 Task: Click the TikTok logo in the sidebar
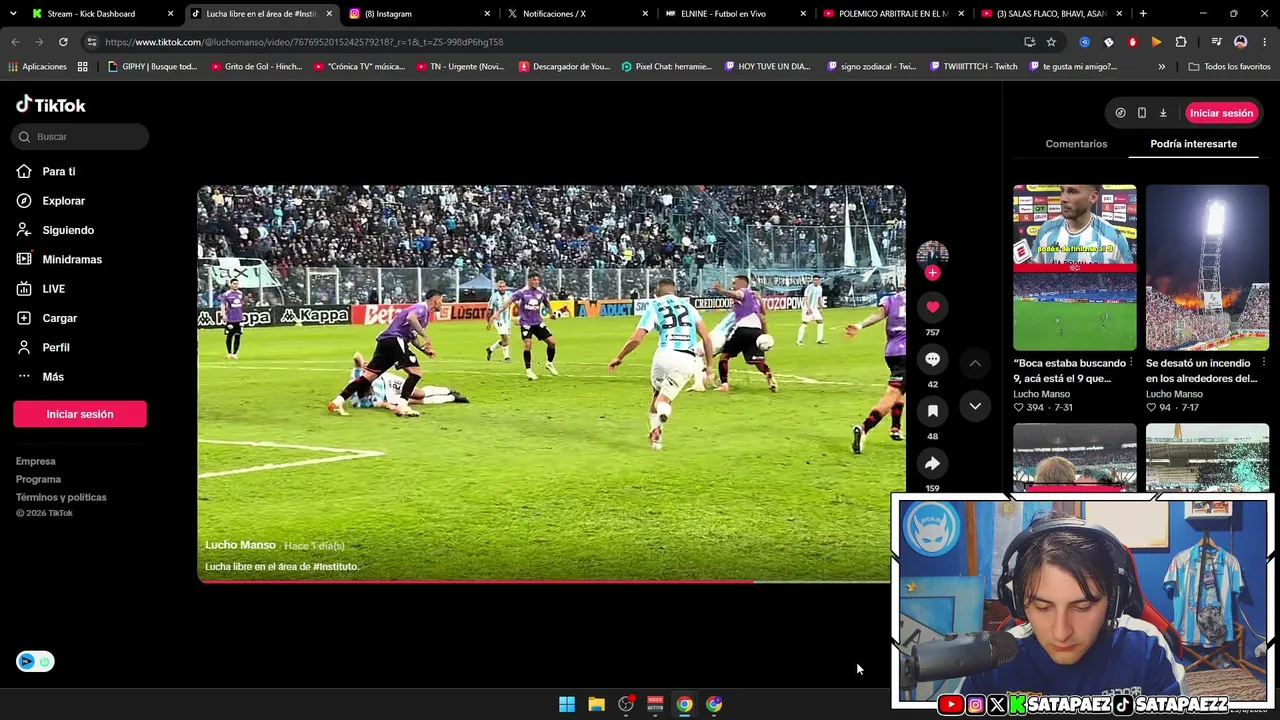[x=51, y=105]
